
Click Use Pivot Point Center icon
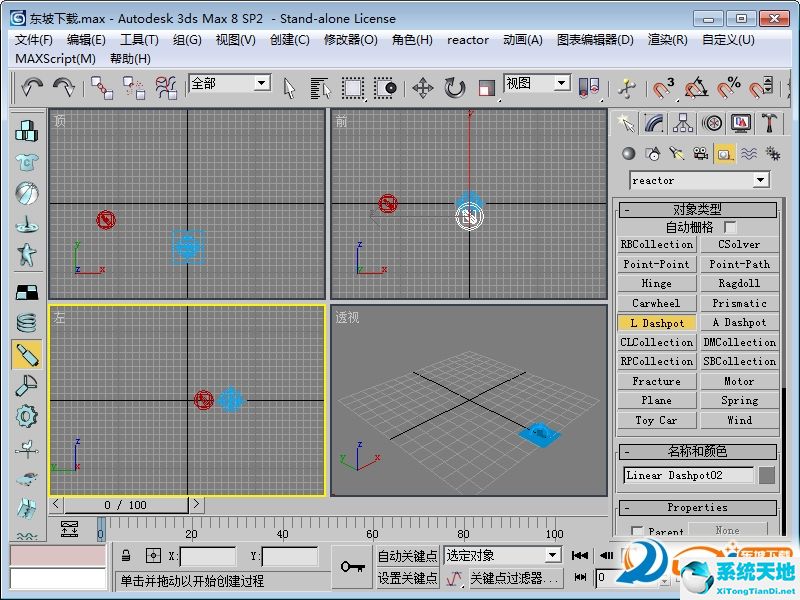click(x=589, y=88)
